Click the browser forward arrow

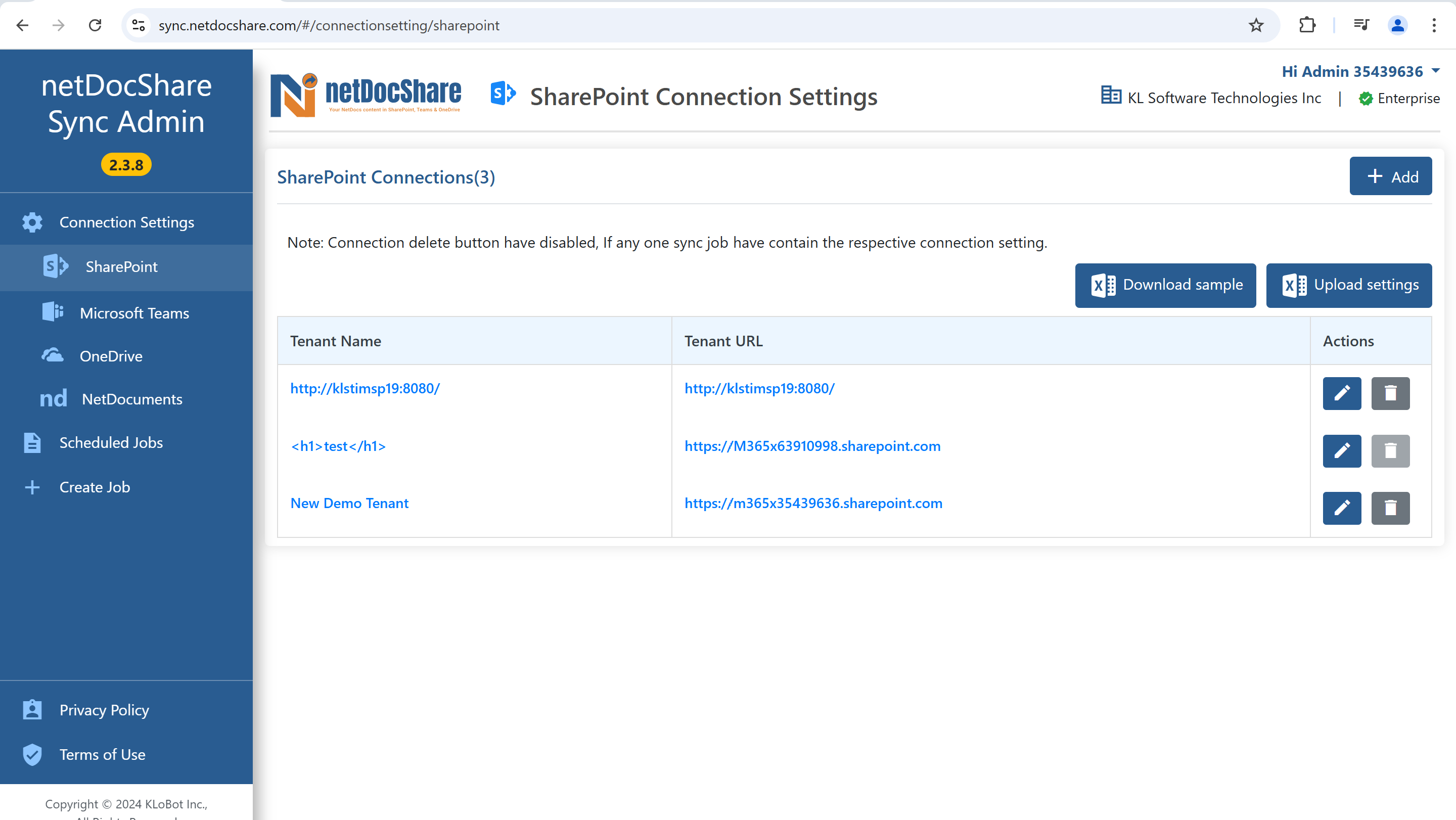click(x=58, y=25)
